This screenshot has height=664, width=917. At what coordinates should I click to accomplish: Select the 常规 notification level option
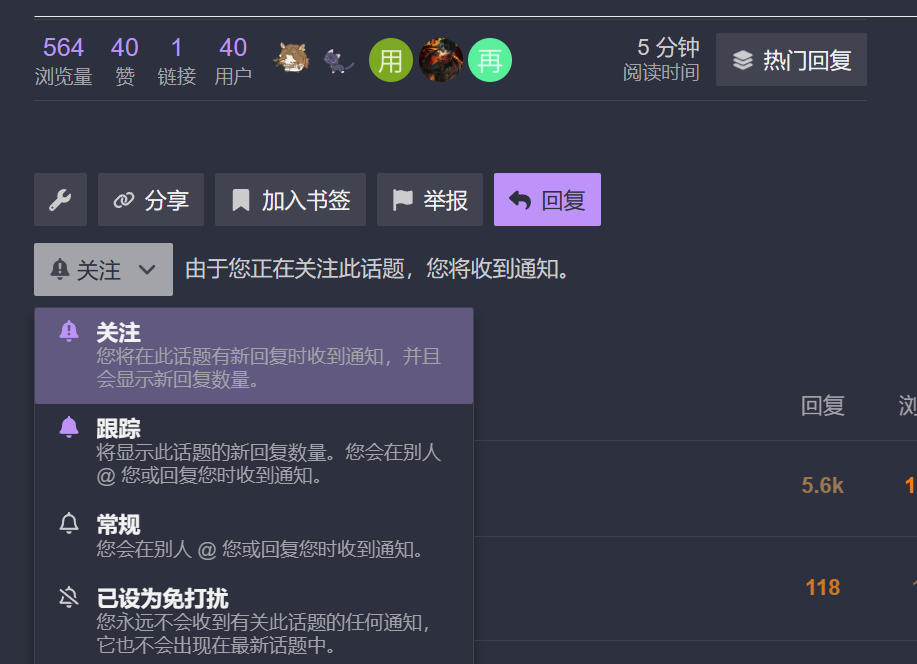pos(254,536)
